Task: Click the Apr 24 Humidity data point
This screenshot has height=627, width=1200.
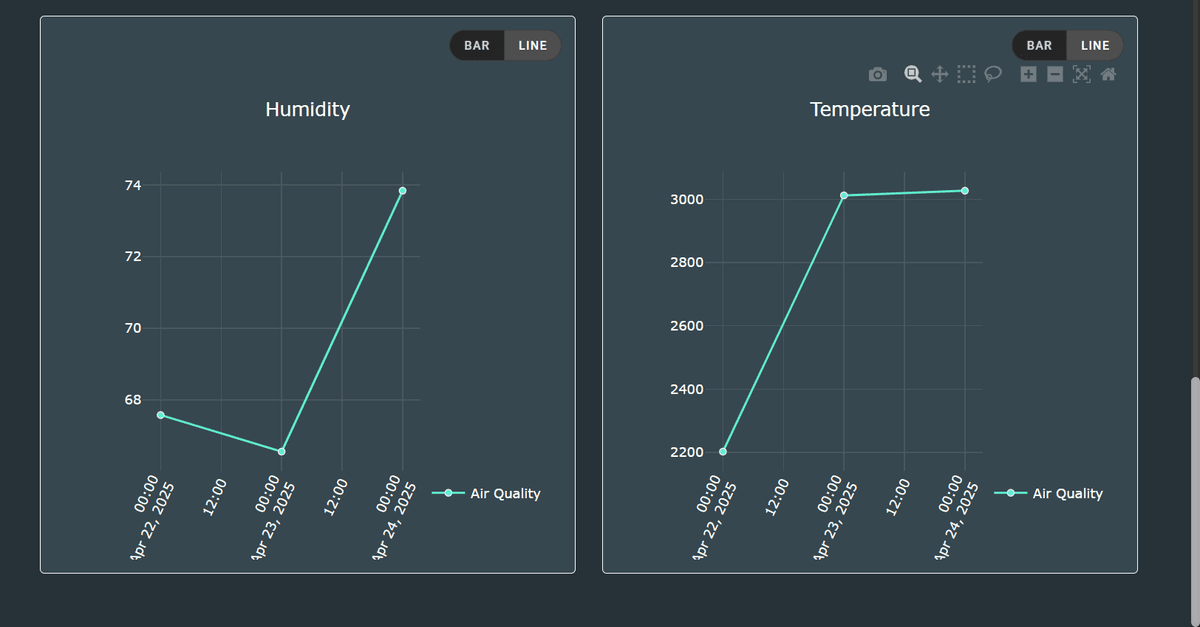Action: coord(403,190)
